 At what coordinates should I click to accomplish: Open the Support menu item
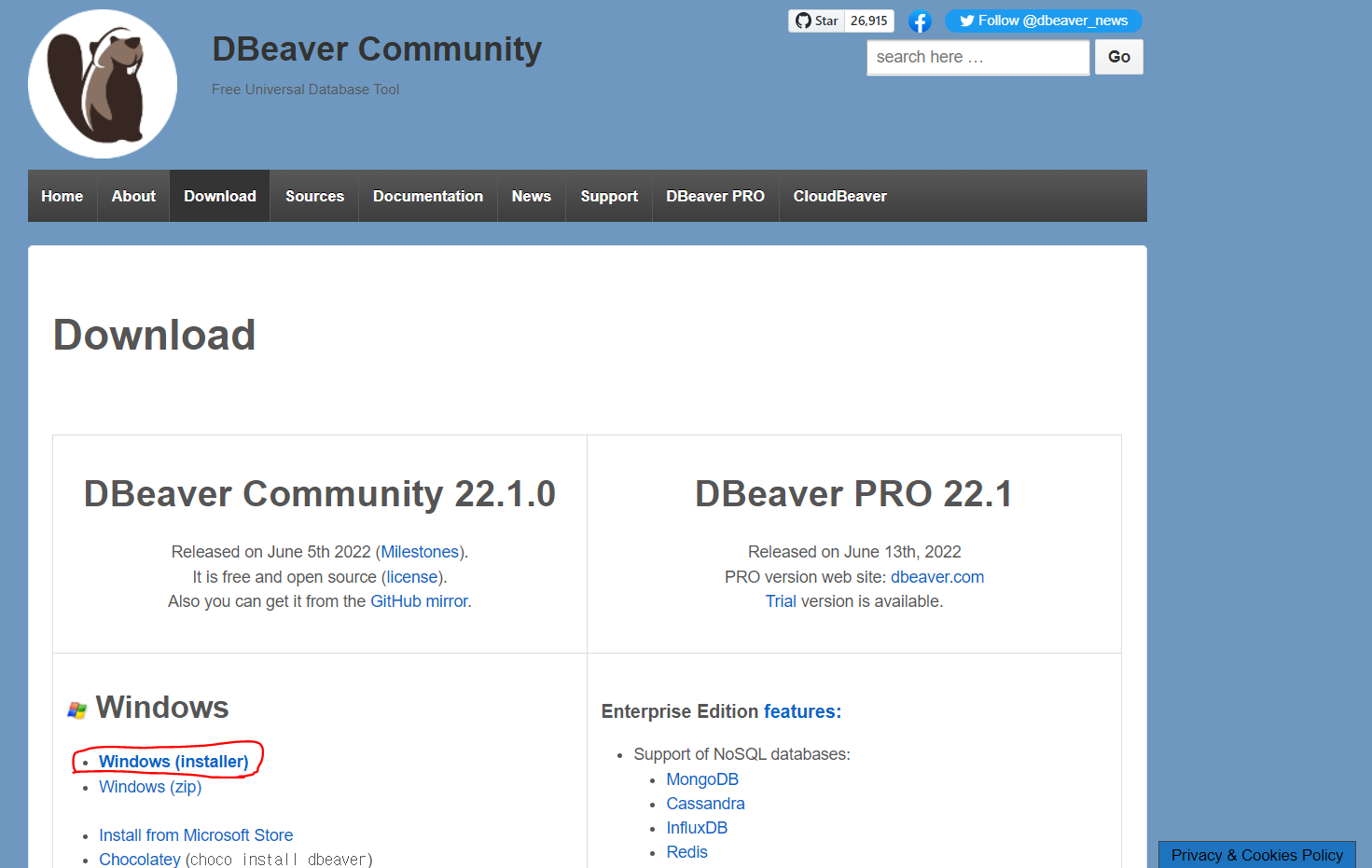(609, 196)
